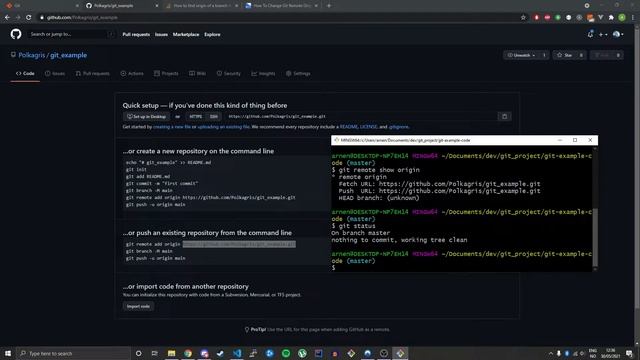Close the Polkagris/git_example browser tab
640x360 pixels.
(x=157, y=6)
